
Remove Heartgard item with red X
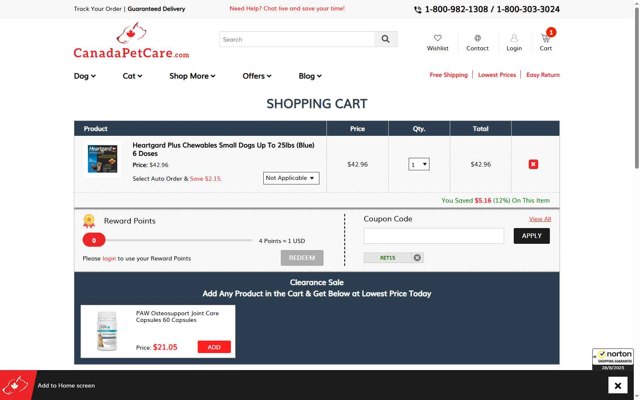533,164
